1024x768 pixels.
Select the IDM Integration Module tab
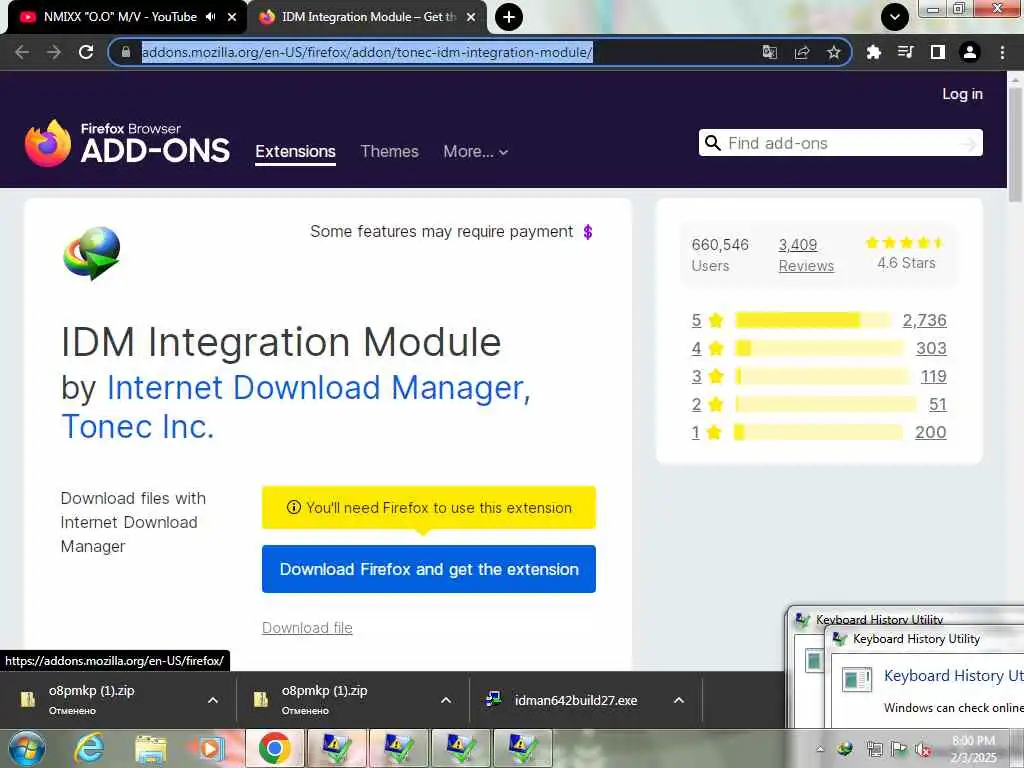click(x=369, y=17)
